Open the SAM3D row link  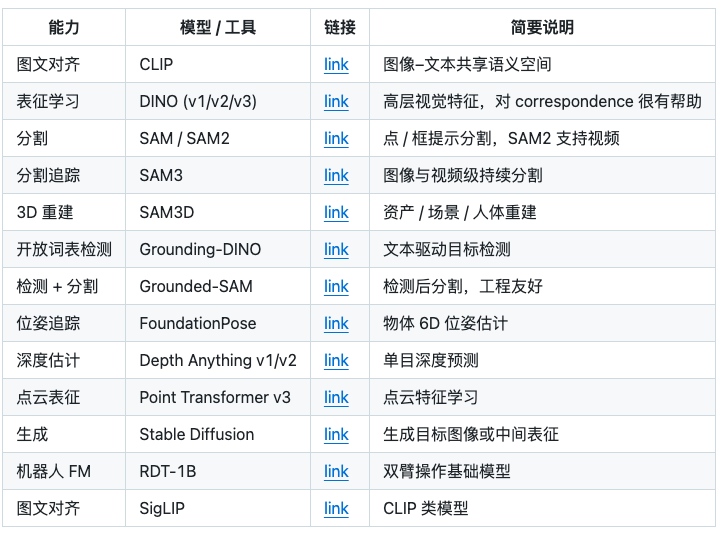click(336, 213)
